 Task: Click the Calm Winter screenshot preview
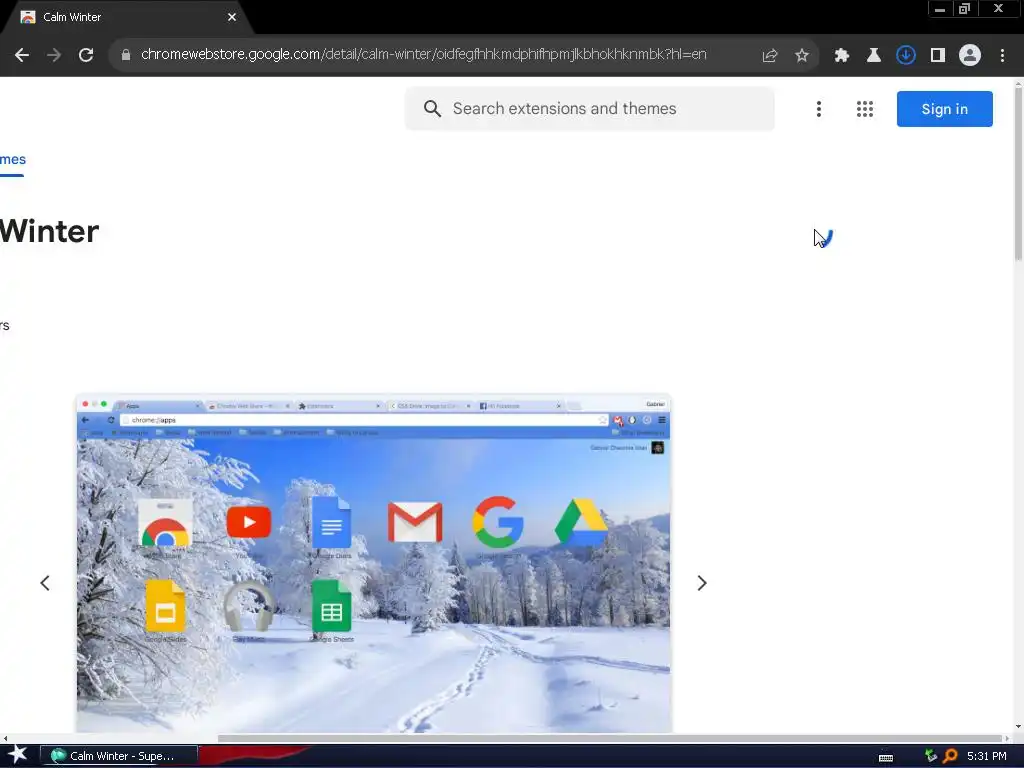click(374, 563)
